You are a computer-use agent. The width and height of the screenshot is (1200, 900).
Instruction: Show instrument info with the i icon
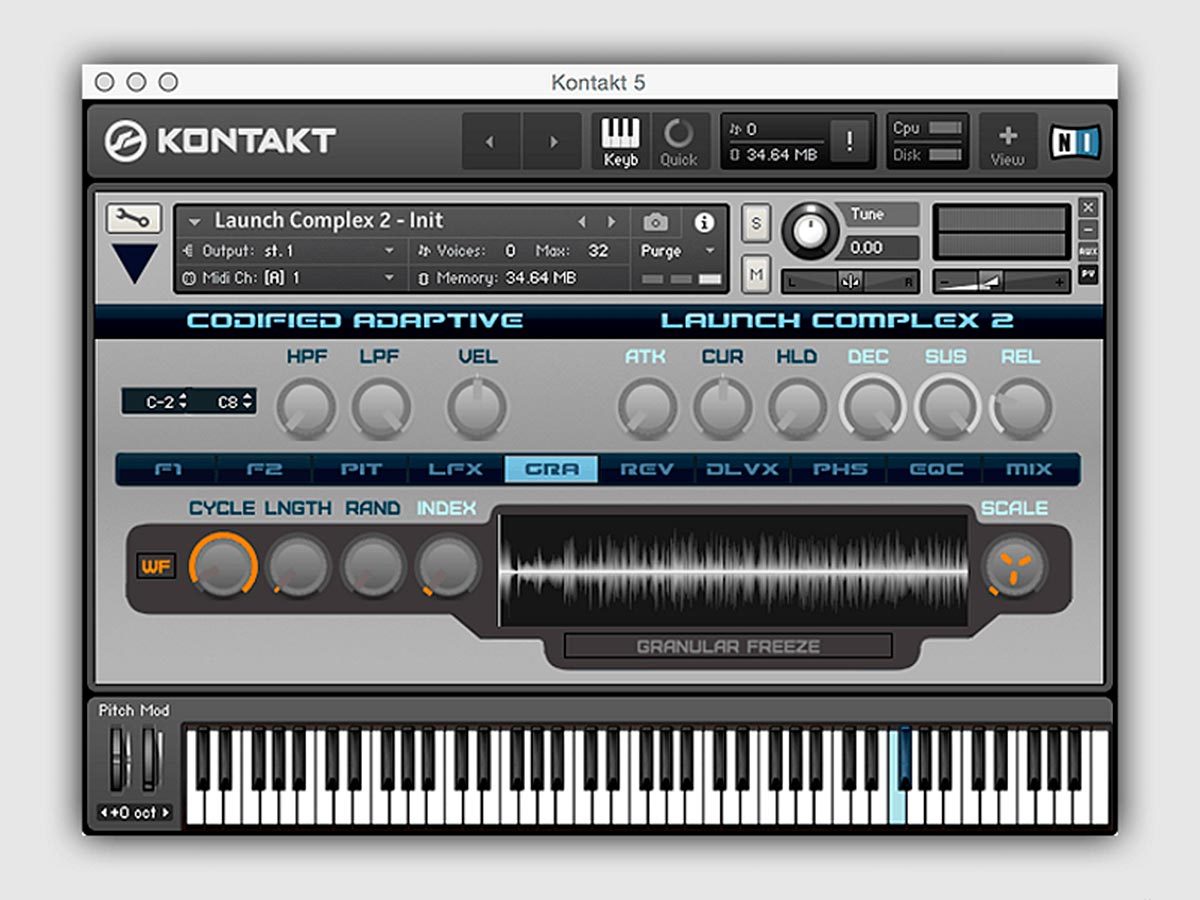[704, 222]
